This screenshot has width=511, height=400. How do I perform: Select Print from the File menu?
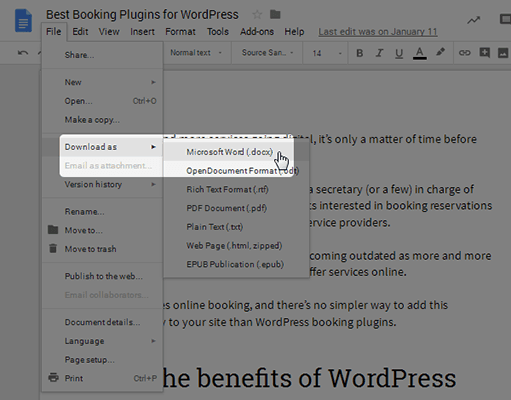102,378
